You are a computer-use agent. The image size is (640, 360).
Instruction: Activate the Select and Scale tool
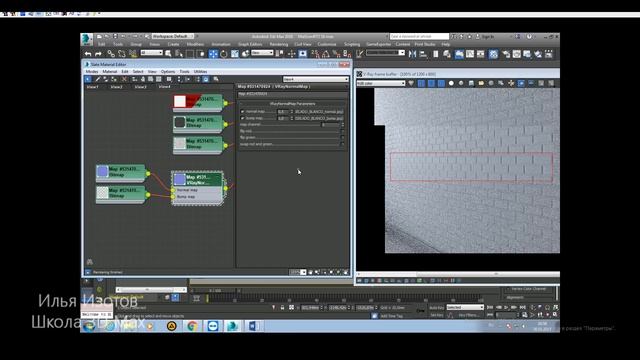[x=235, y=54]
